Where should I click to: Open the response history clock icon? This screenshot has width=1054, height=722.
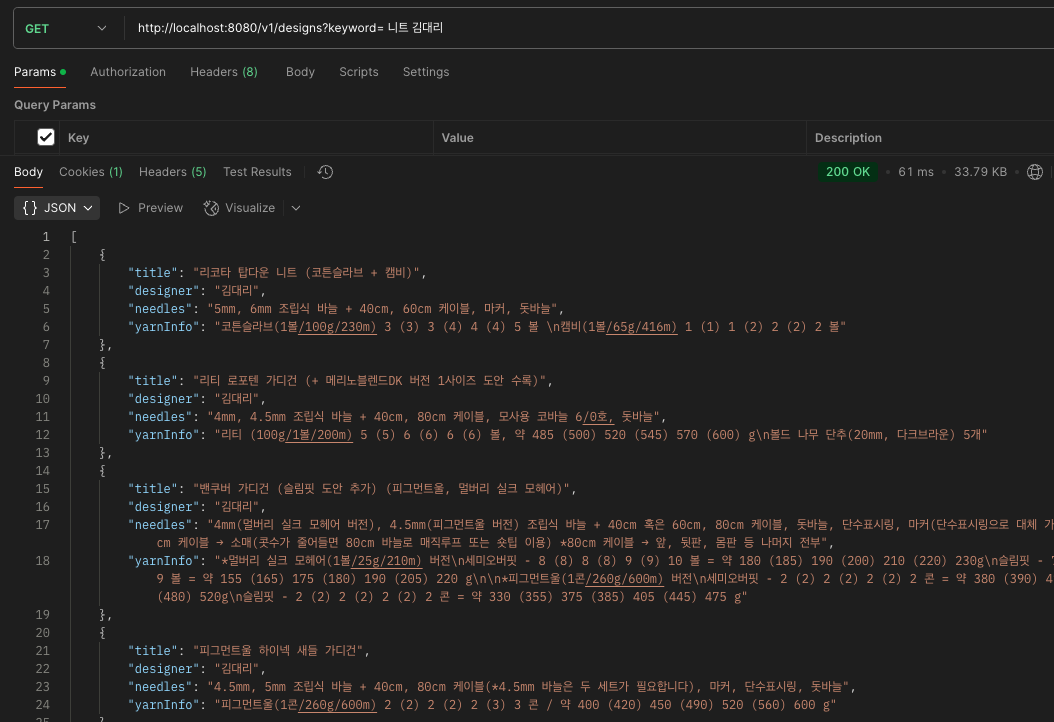point(325,172)
